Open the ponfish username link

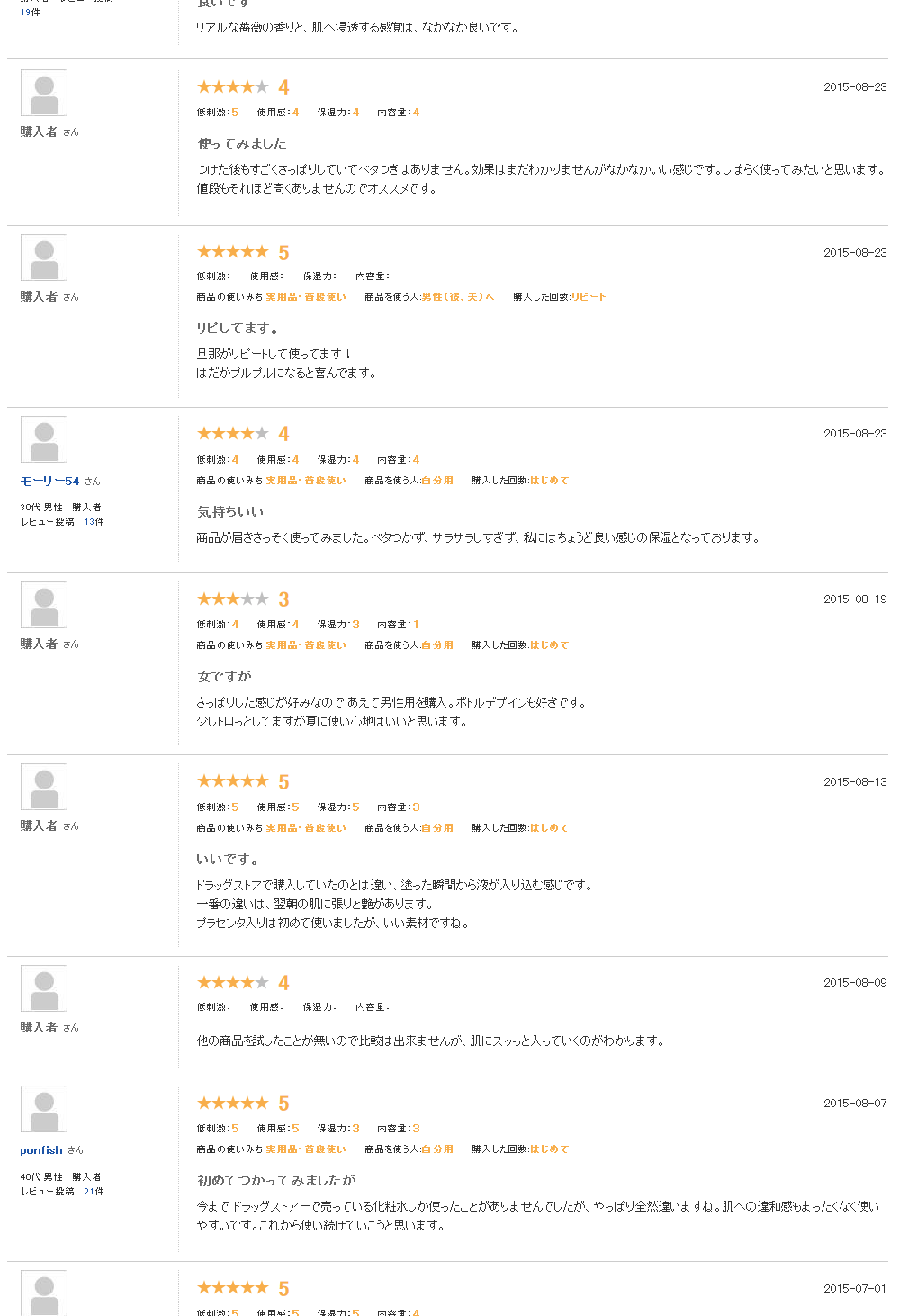pos(41,1150)
